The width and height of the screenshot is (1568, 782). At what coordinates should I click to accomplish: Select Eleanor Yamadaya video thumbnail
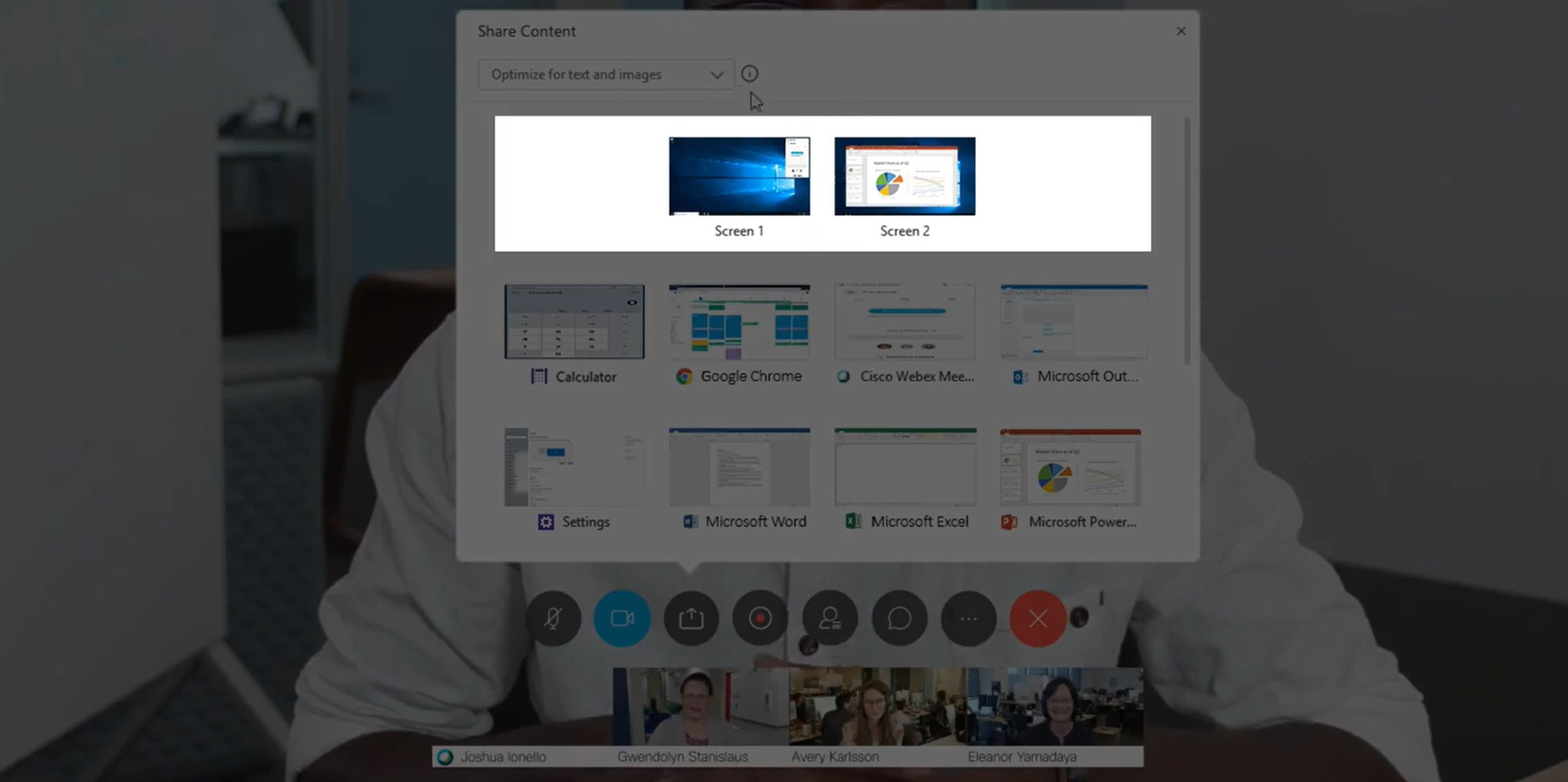(x=1054, y=707)
